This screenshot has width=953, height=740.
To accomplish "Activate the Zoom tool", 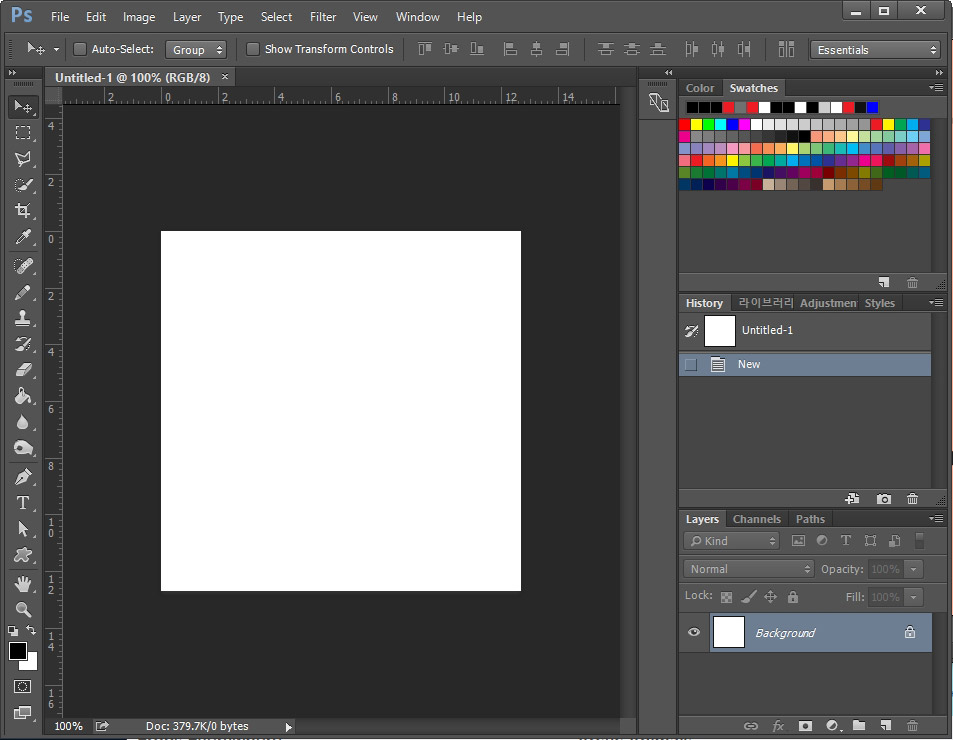I will tap(23, 610).
